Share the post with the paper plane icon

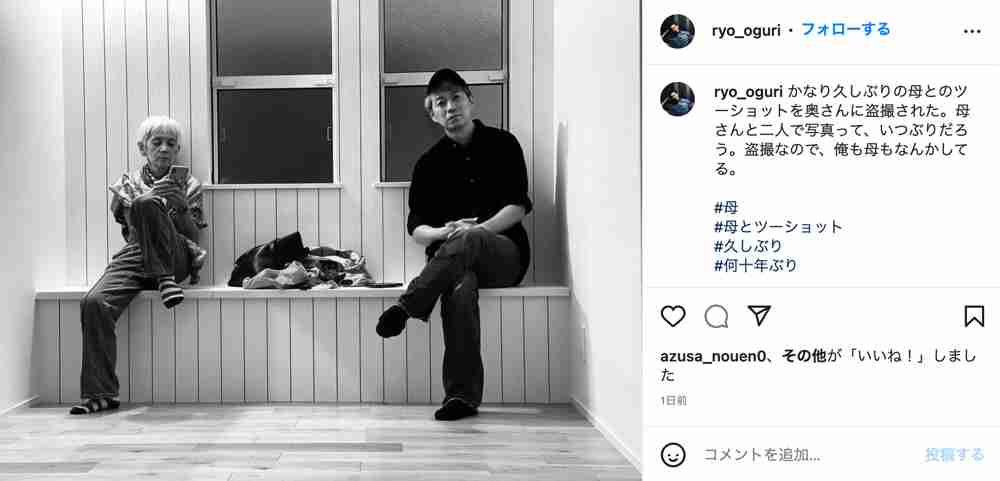coord(759,316)
